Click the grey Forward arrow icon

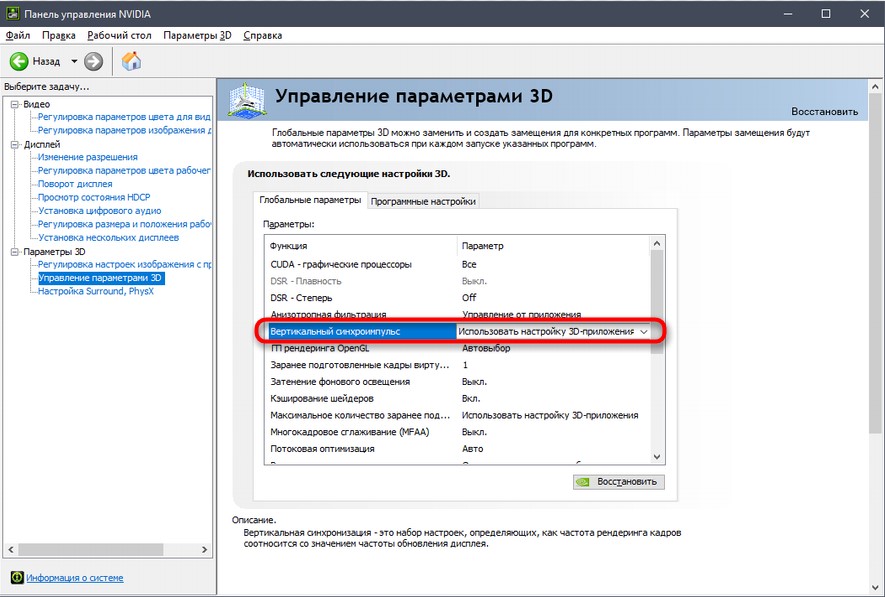pyautogui.click(x=94, y=61)
